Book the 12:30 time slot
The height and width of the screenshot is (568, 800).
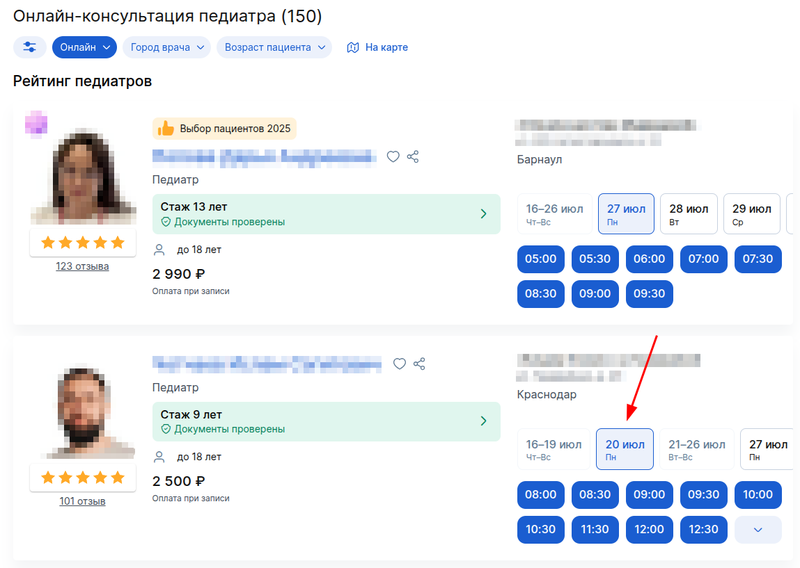704,530
